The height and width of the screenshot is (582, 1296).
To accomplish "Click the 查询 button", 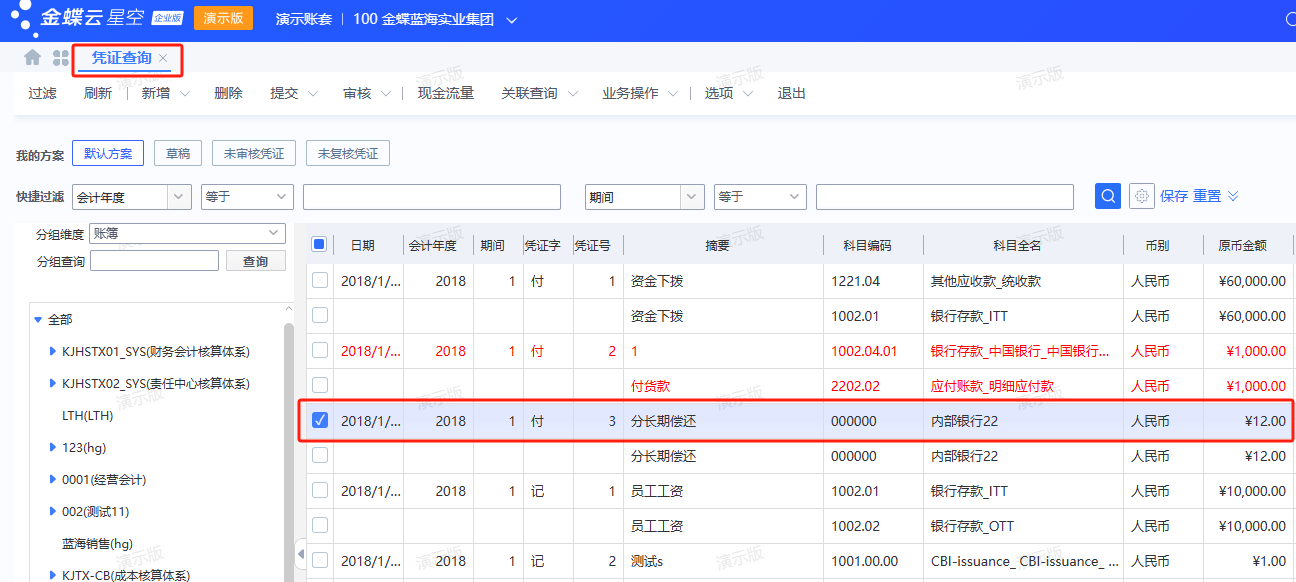I will pos(255,261).
